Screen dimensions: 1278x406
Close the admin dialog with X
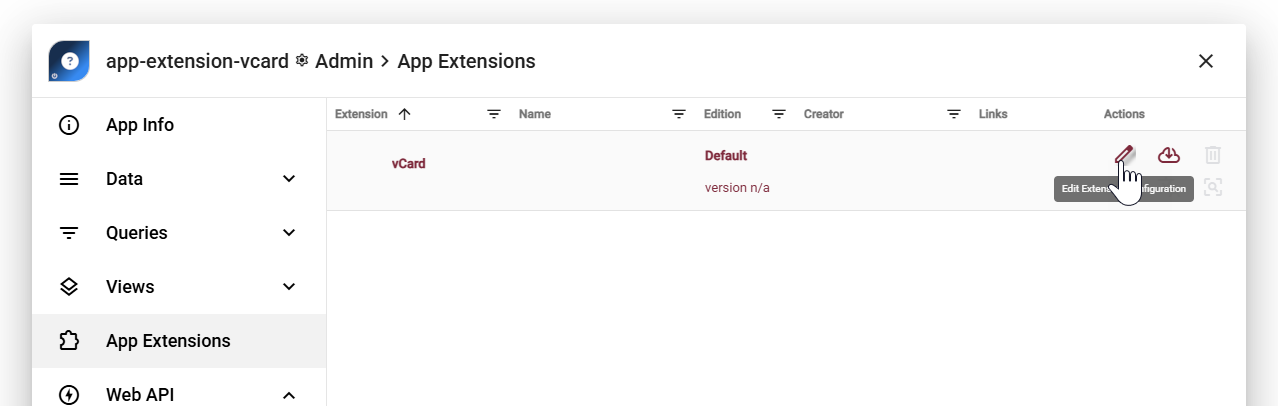(1206, 61)
